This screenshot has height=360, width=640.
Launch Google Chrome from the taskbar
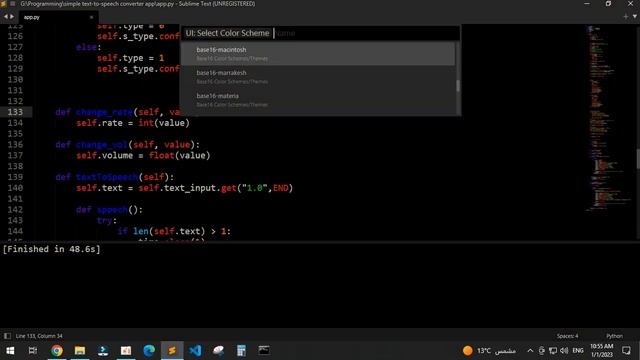(57, 351)
